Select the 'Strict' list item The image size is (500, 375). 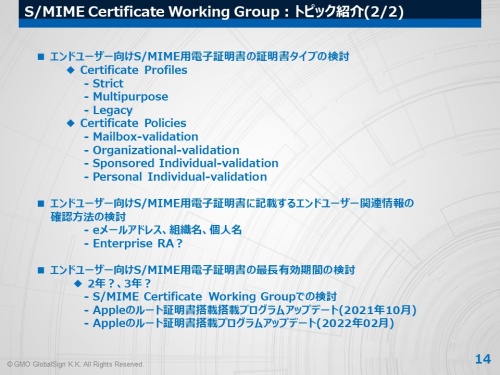point(108,83)
